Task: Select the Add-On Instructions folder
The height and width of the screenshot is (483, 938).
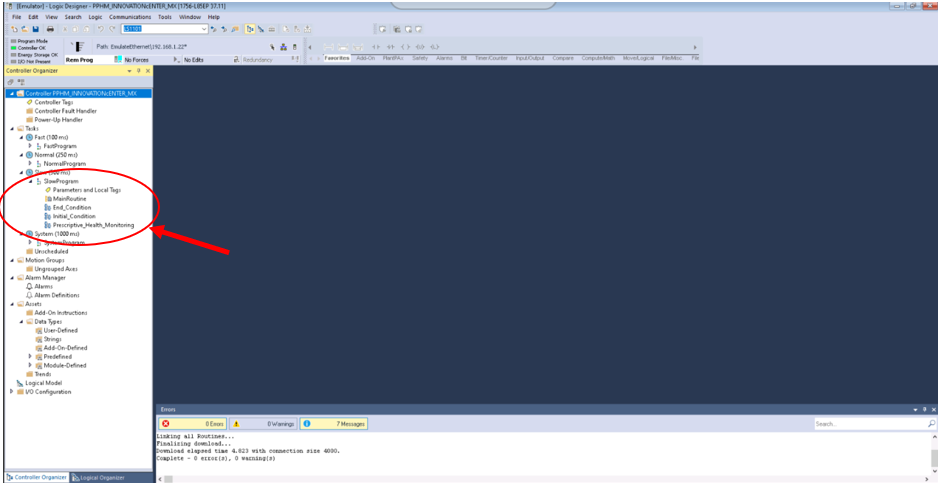Action: click(x=60, y=313)
